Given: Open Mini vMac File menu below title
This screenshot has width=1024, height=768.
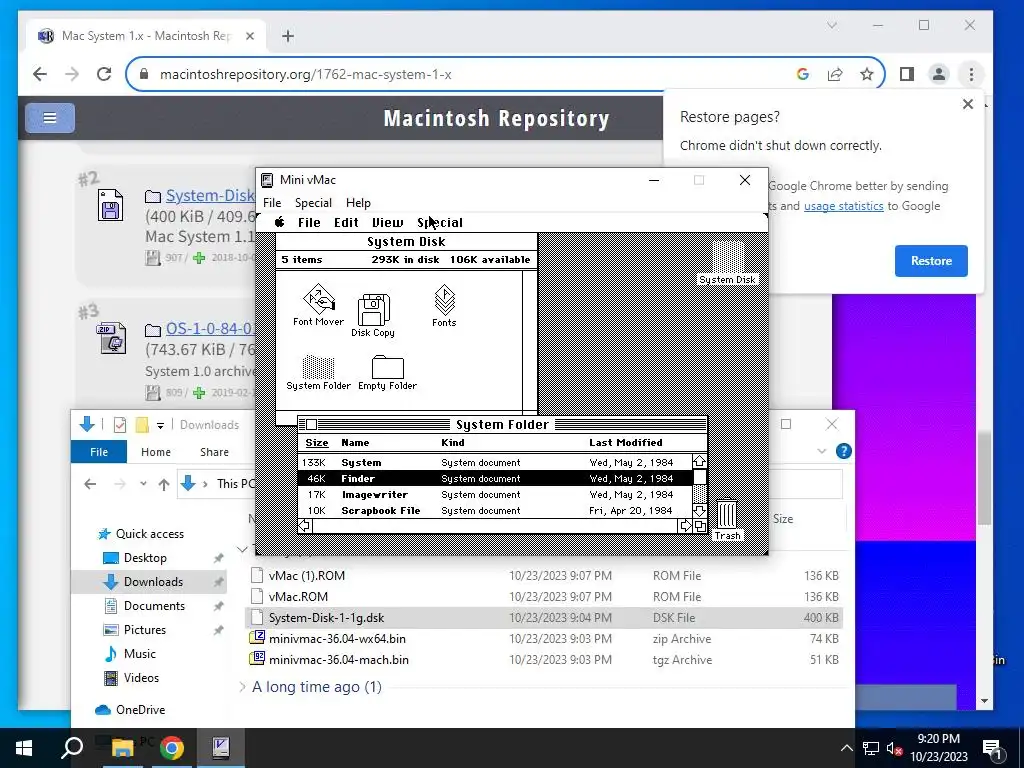Looking at the screenshot, I should [x=272, y=203].
